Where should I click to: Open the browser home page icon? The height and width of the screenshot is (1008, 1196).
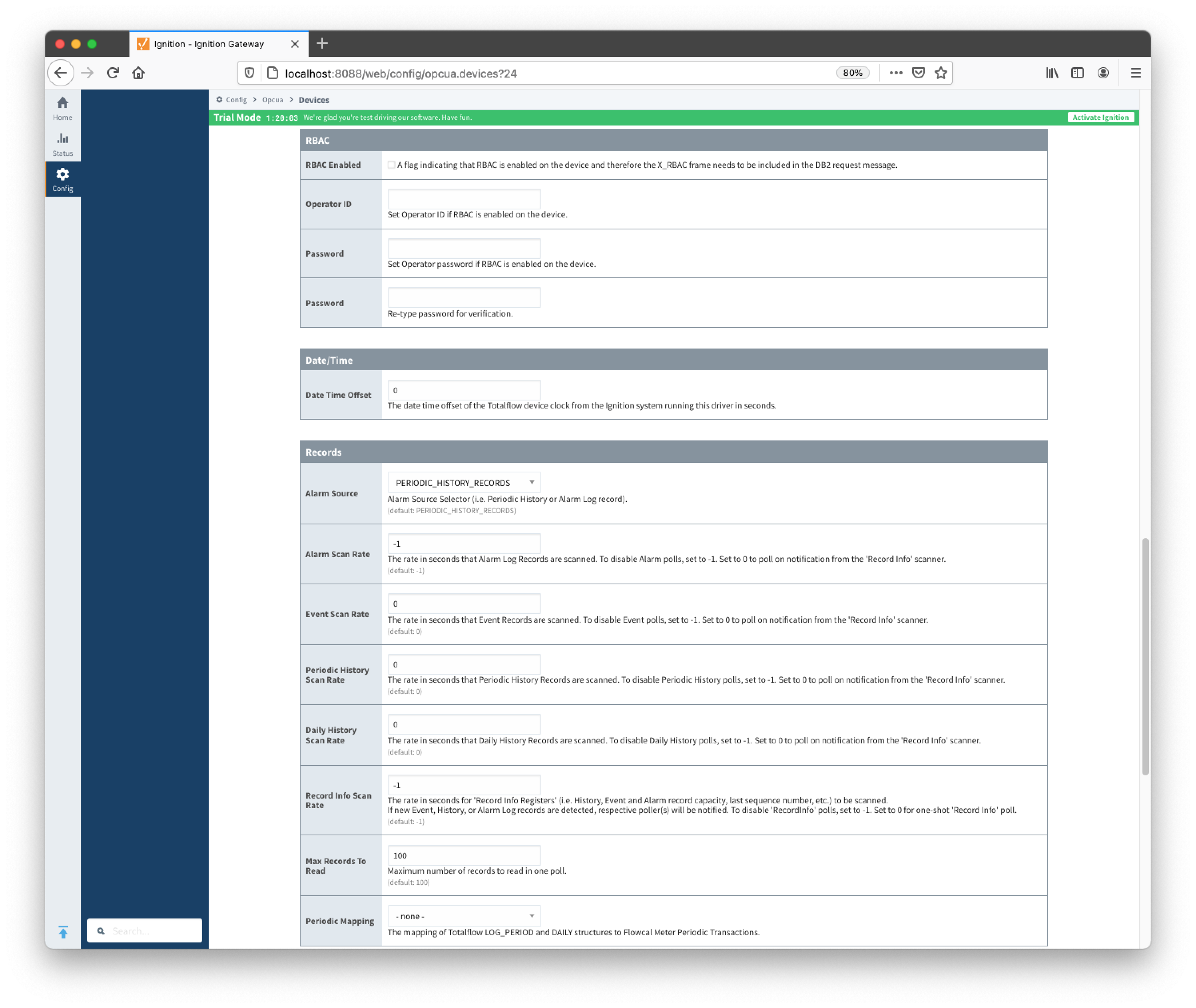click(138, 73)
